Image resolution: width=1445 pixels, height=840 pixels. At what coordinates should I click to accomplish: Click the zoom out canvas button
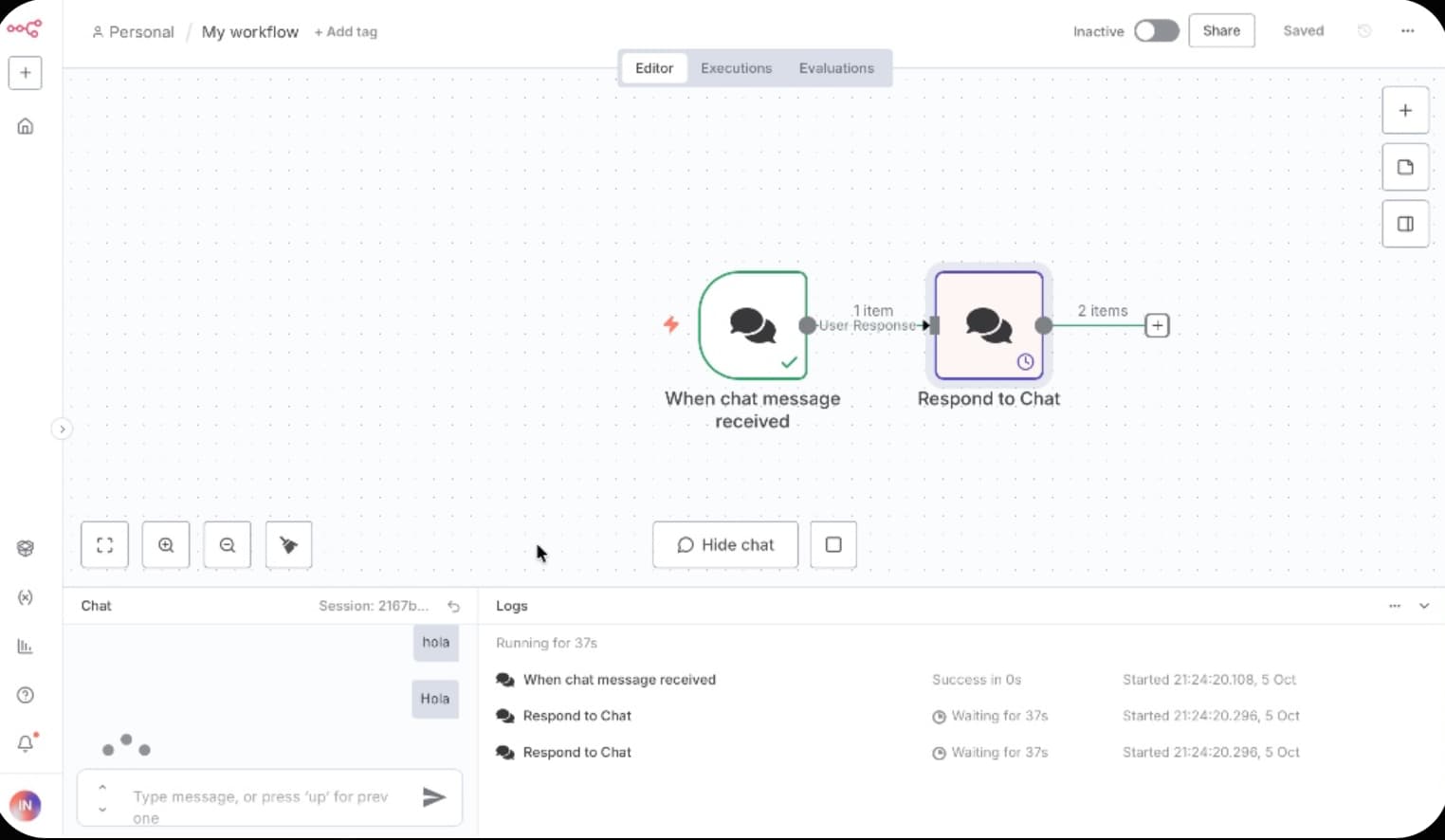coord(228,545)
